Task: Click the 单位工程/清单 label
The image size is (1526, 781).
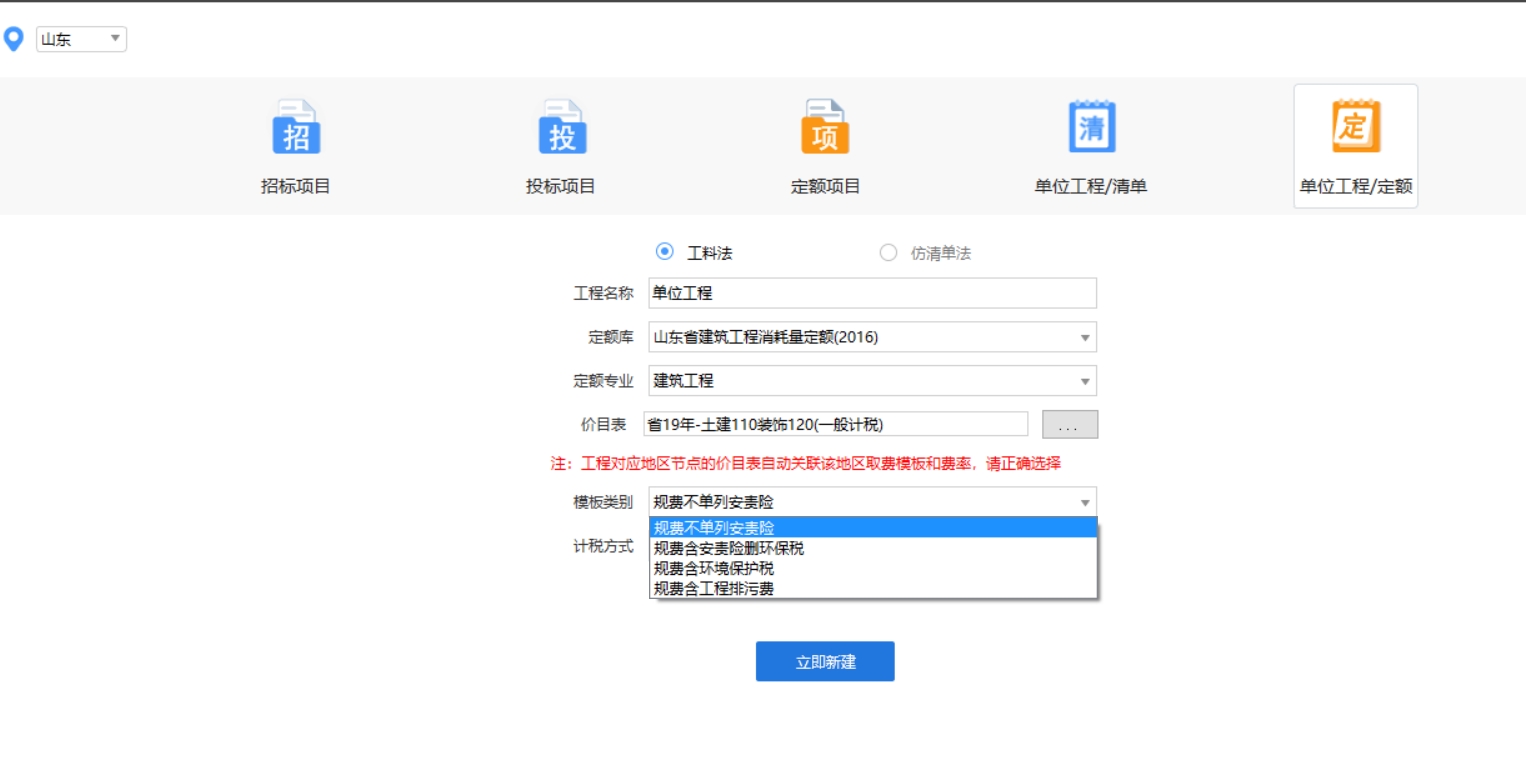Action: (1091, 186)
